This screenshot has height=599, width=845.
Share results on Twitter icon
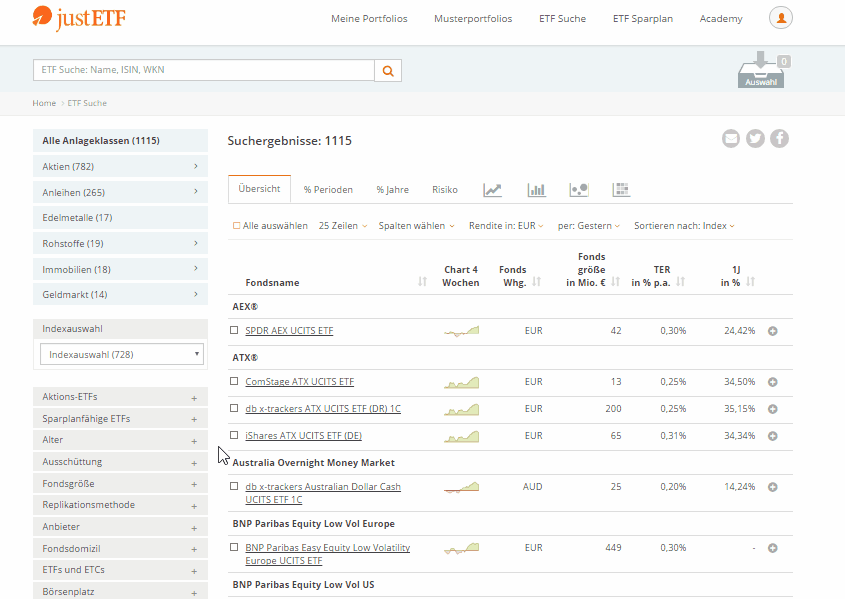(755, 139)
